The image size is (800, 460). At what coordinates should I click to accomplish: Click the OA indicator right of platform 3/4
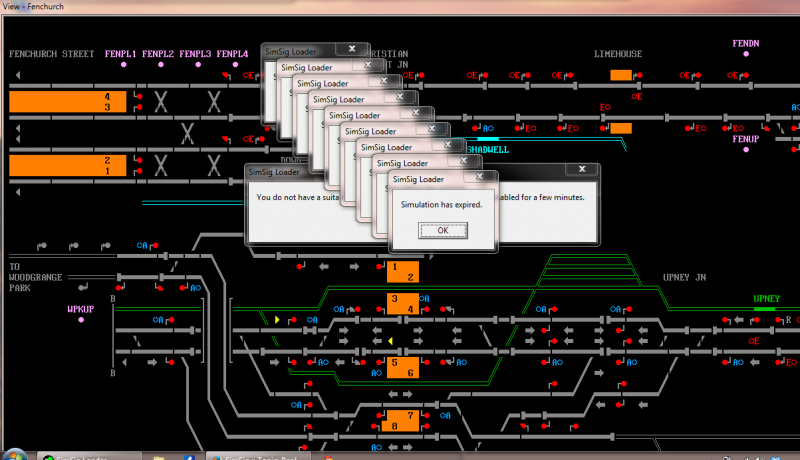pos(424,298)
